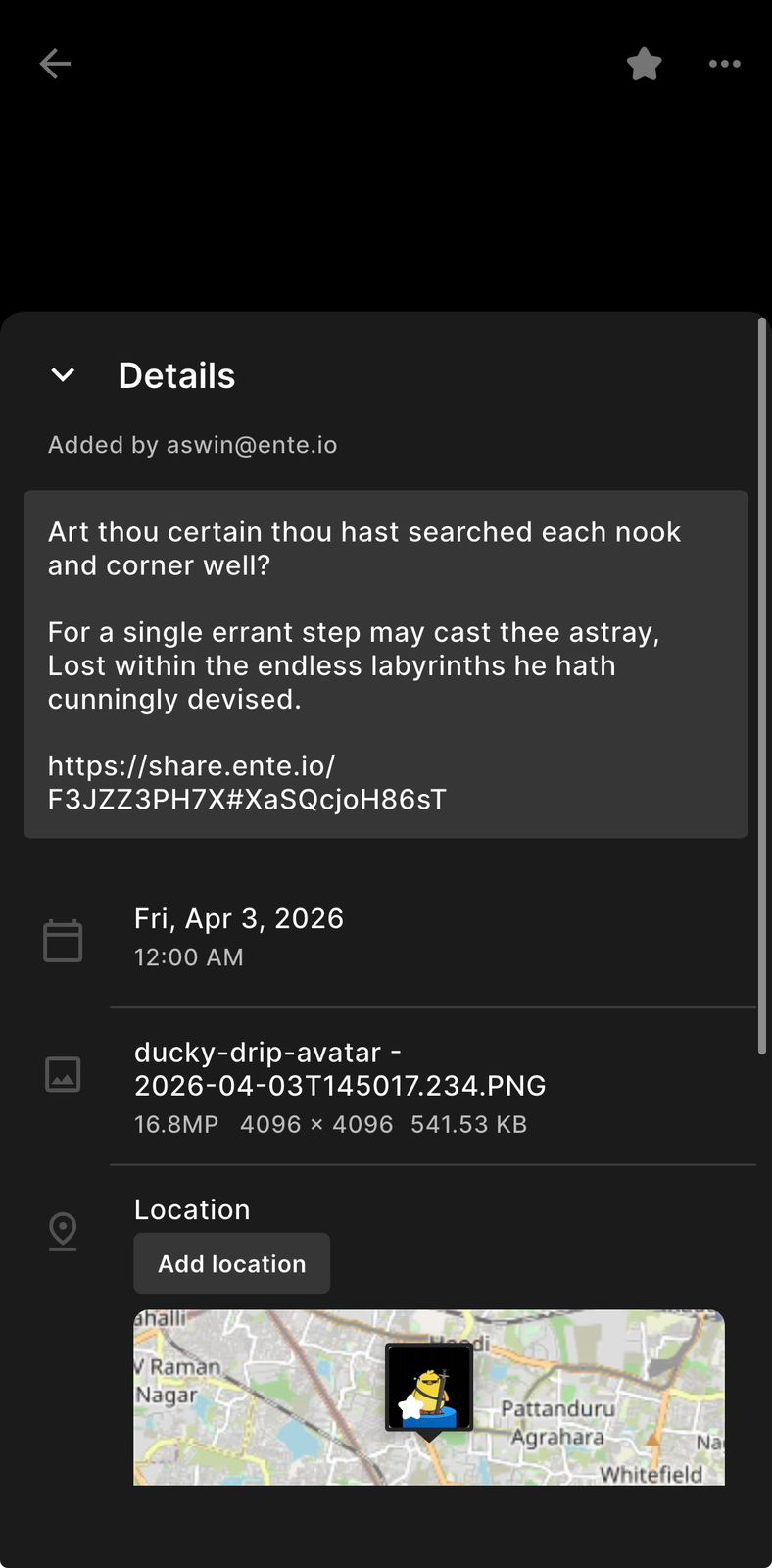Click the Details heading
Screen dimensions: 772x1568
coord(176,375)
